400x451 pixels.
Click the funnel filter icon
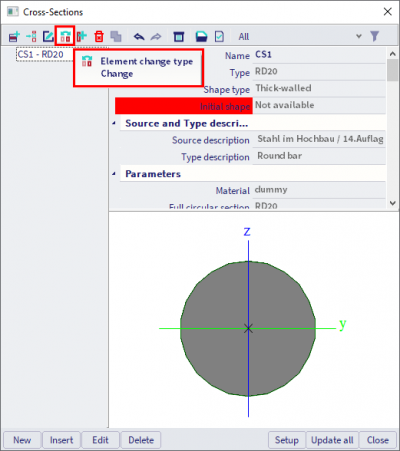(x=375, y=36)
